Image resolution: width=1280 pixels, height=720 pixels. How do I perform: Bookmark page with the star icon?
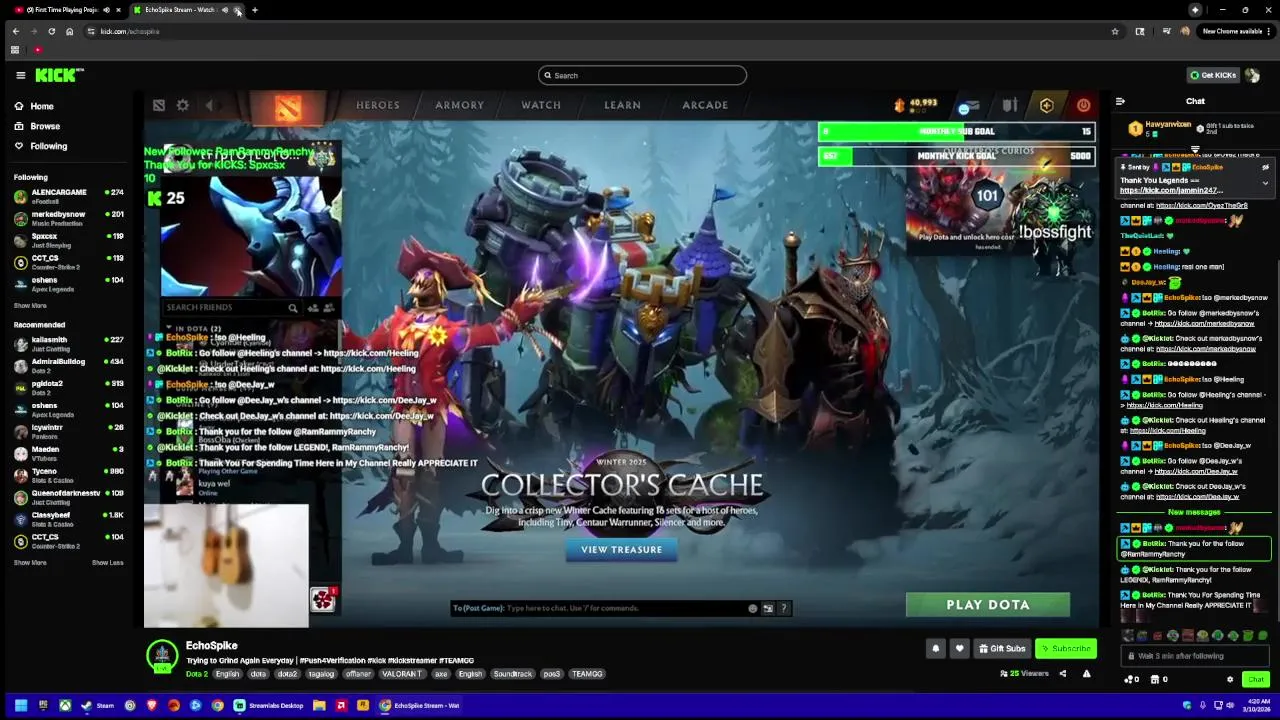coord(1115,31)
